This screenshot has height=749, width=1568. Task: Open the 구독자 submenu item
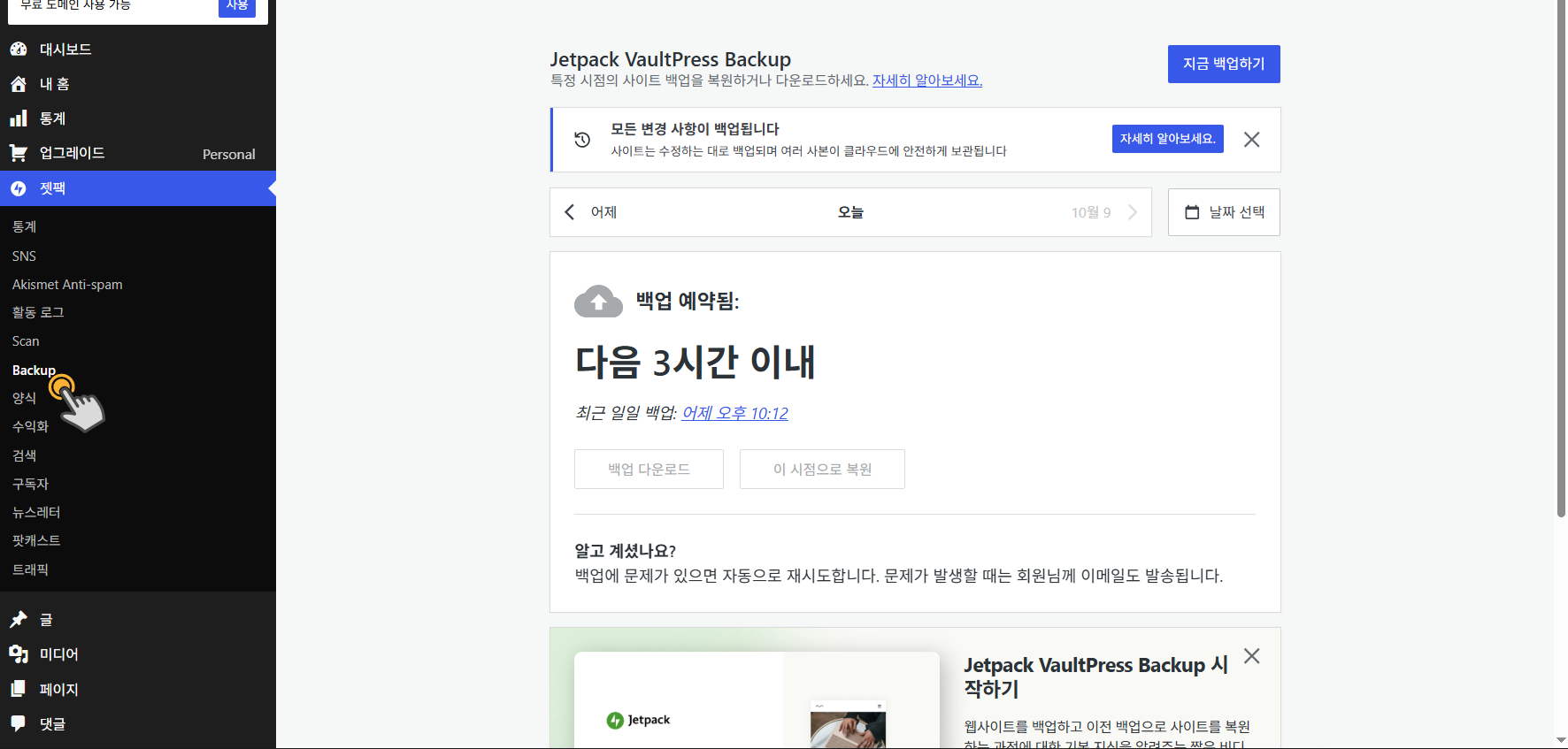pos(30,484)
